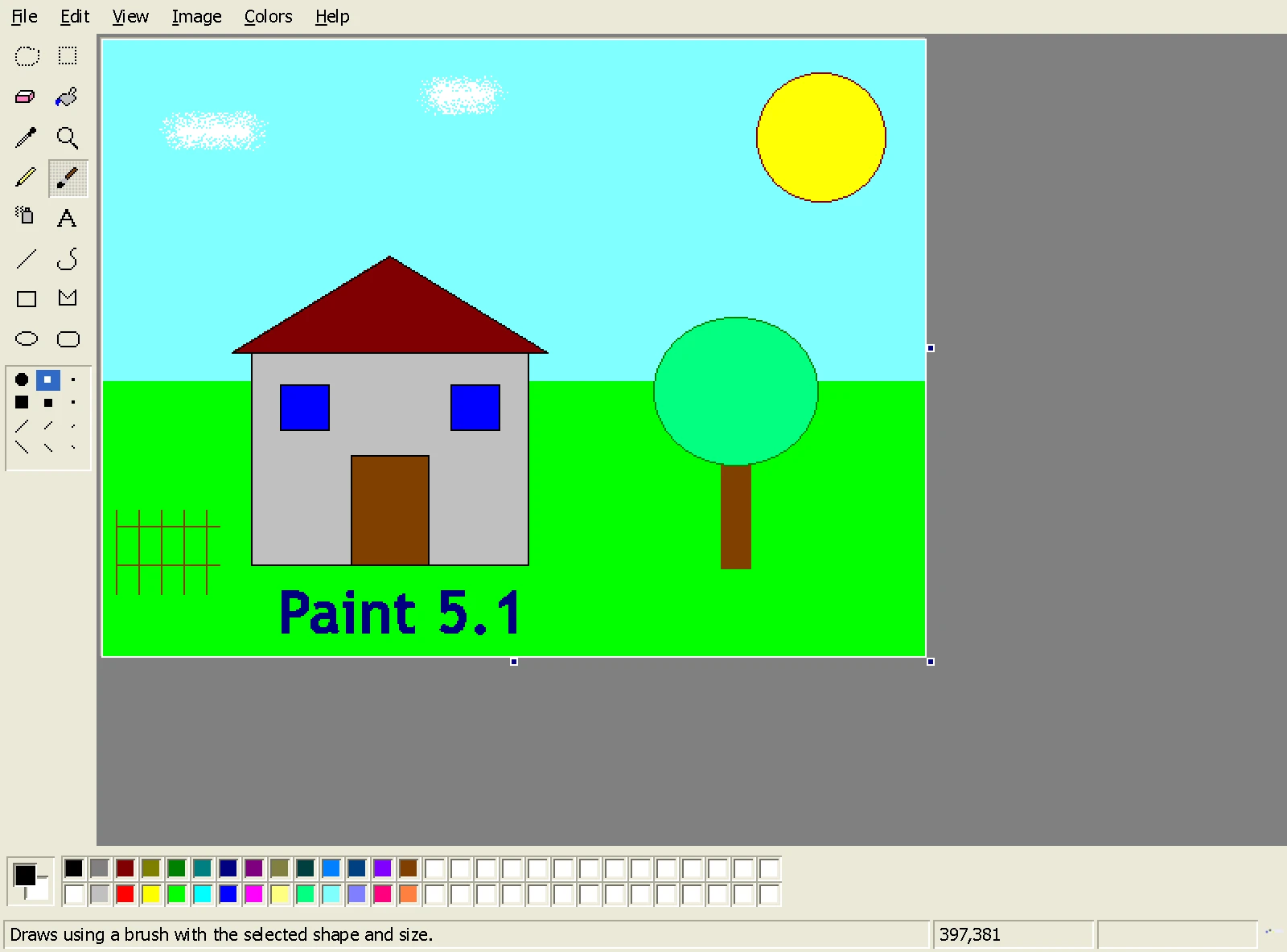The width and height of the screenshot is (1287, 952).
Task: Open the Colors menu
Action: 268,17
